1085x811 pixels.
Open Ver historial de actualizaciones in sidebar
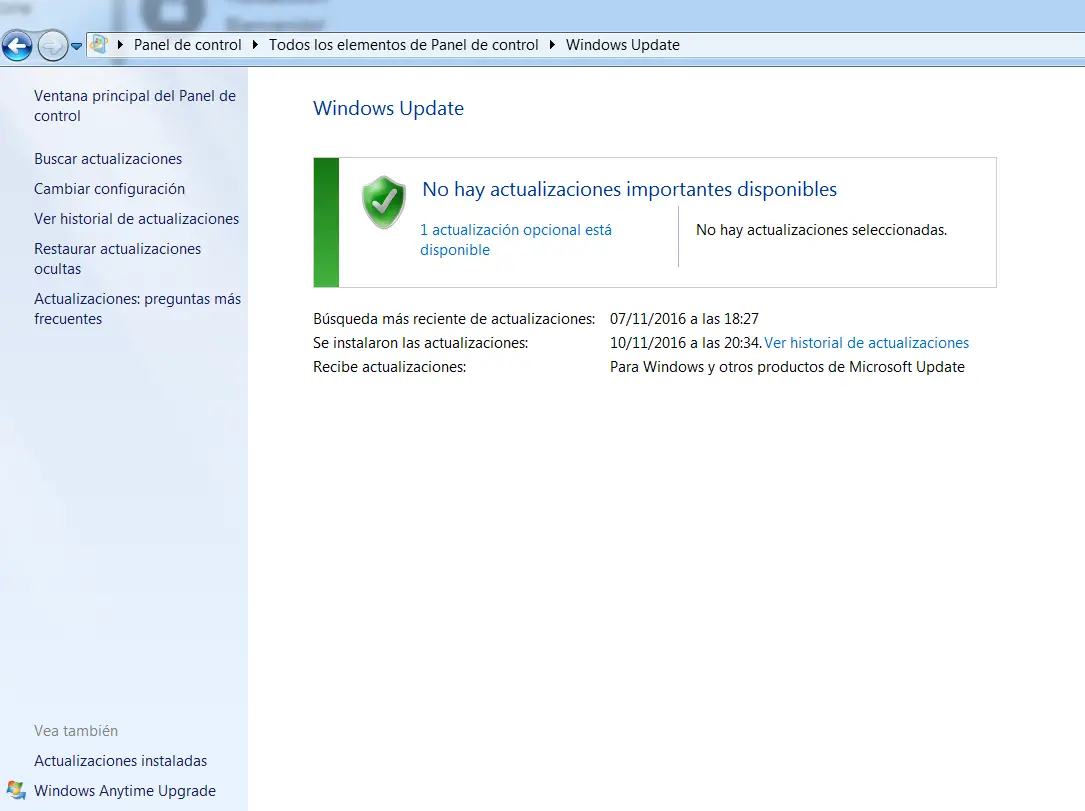tap(136, 219)
